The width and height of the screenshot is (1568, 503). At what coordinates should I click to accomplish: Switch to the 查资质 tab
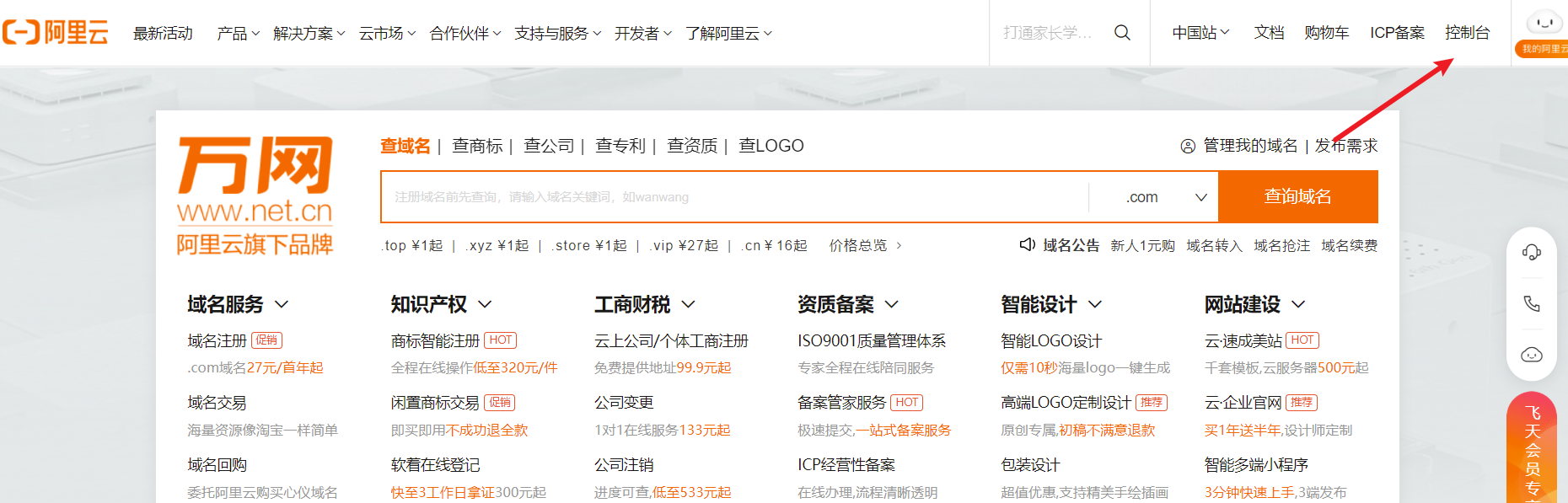tap(692, 146)
